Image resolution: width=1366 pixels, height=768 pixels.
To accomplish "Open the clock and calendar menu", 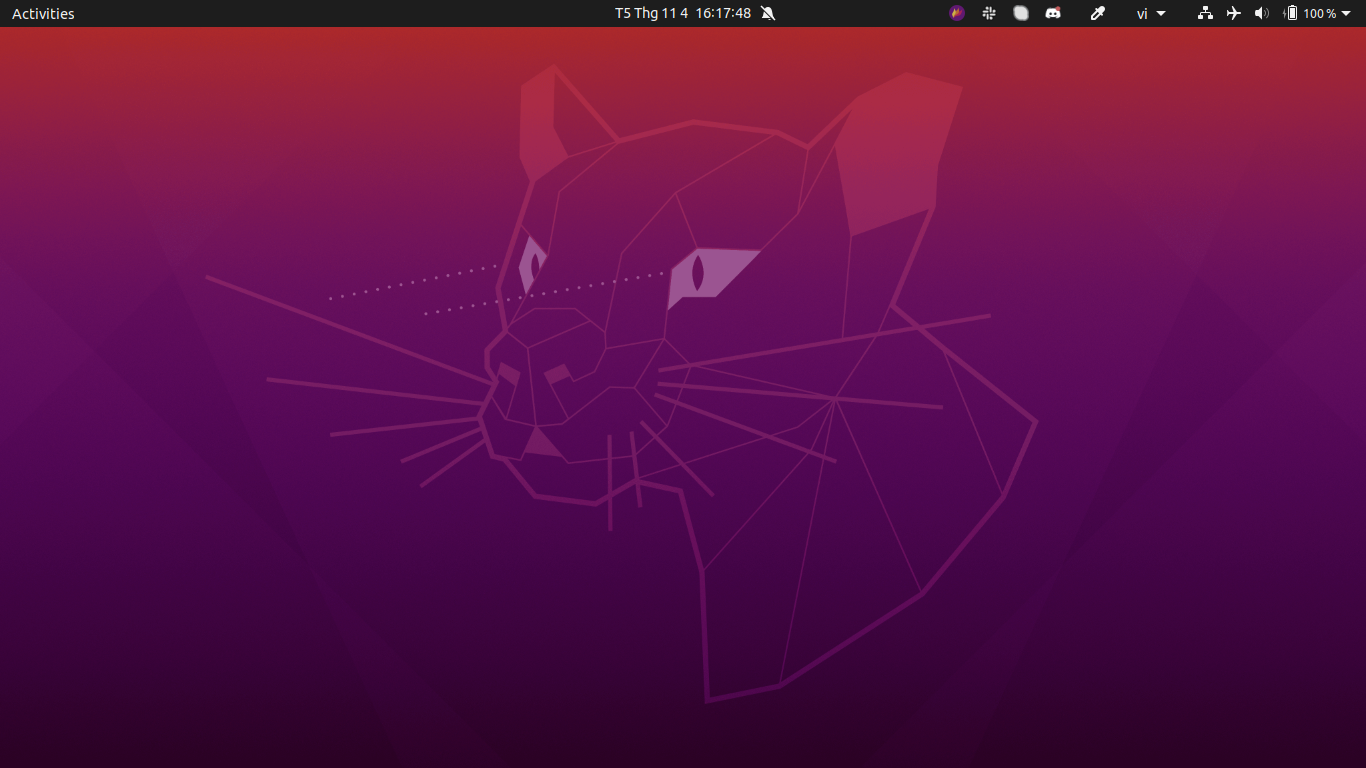I will (x=683, y=13).
